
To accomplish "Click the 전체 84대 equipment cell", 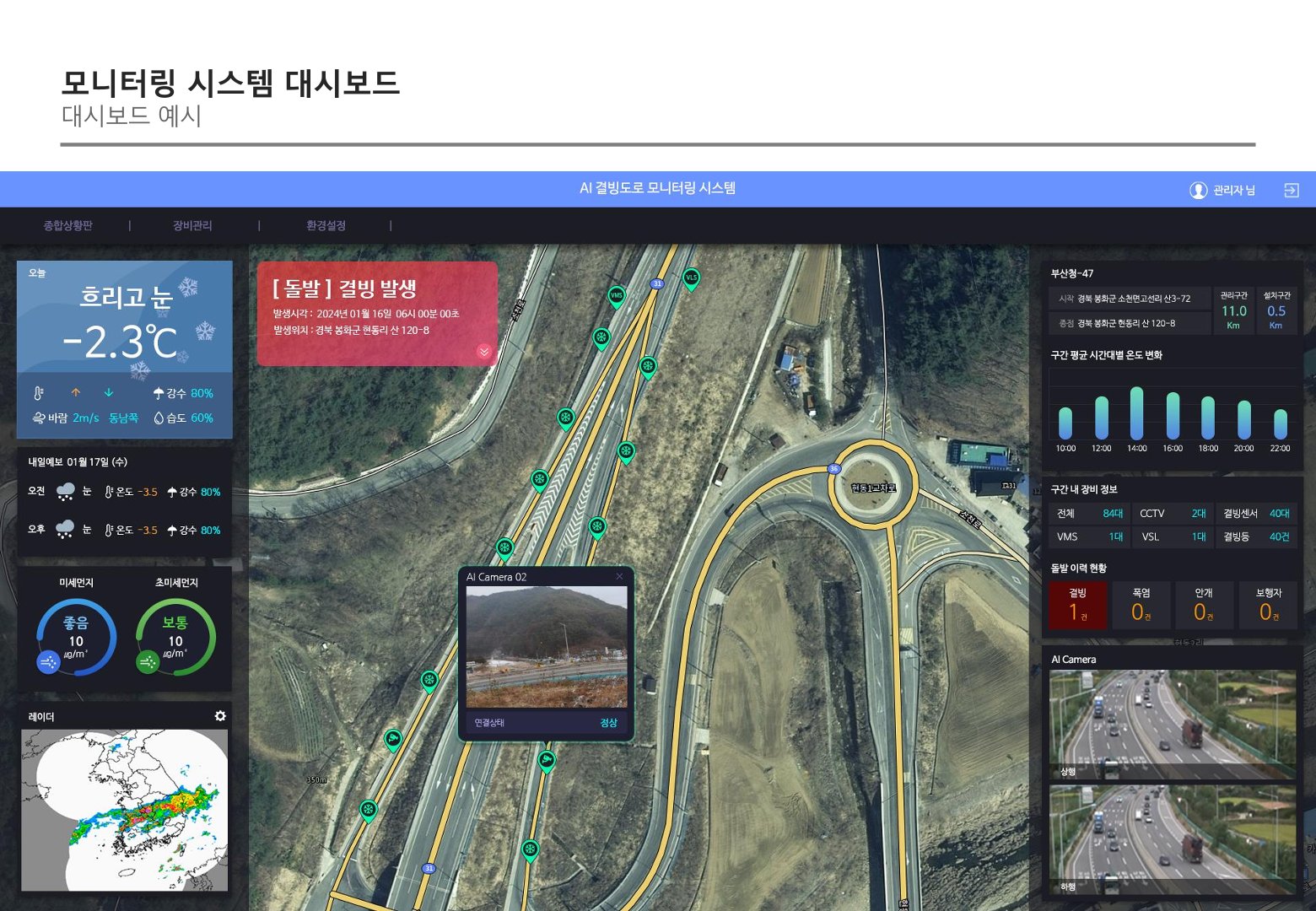I will coord(1089,513).
